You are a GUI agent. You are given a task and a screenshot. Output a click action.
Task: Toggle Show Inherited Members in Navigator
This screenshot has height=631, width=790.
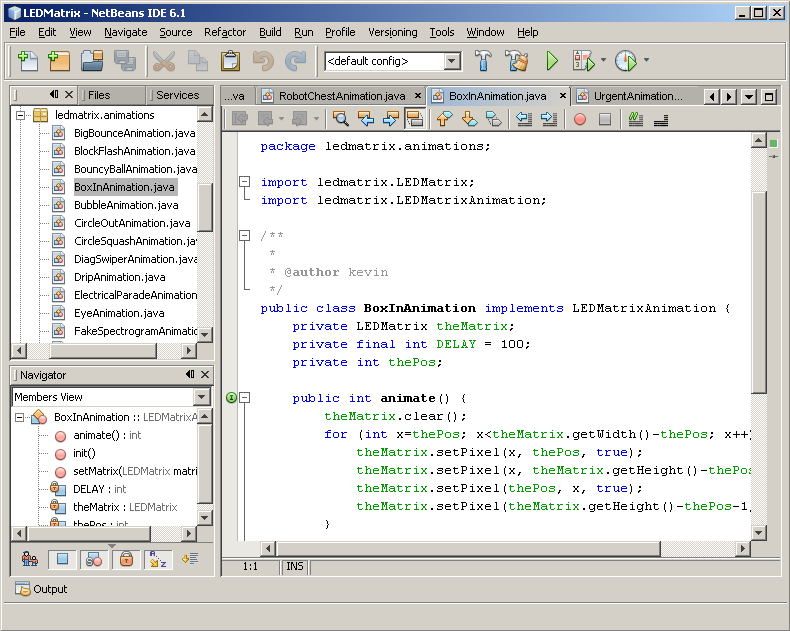[x=30, y=559]
